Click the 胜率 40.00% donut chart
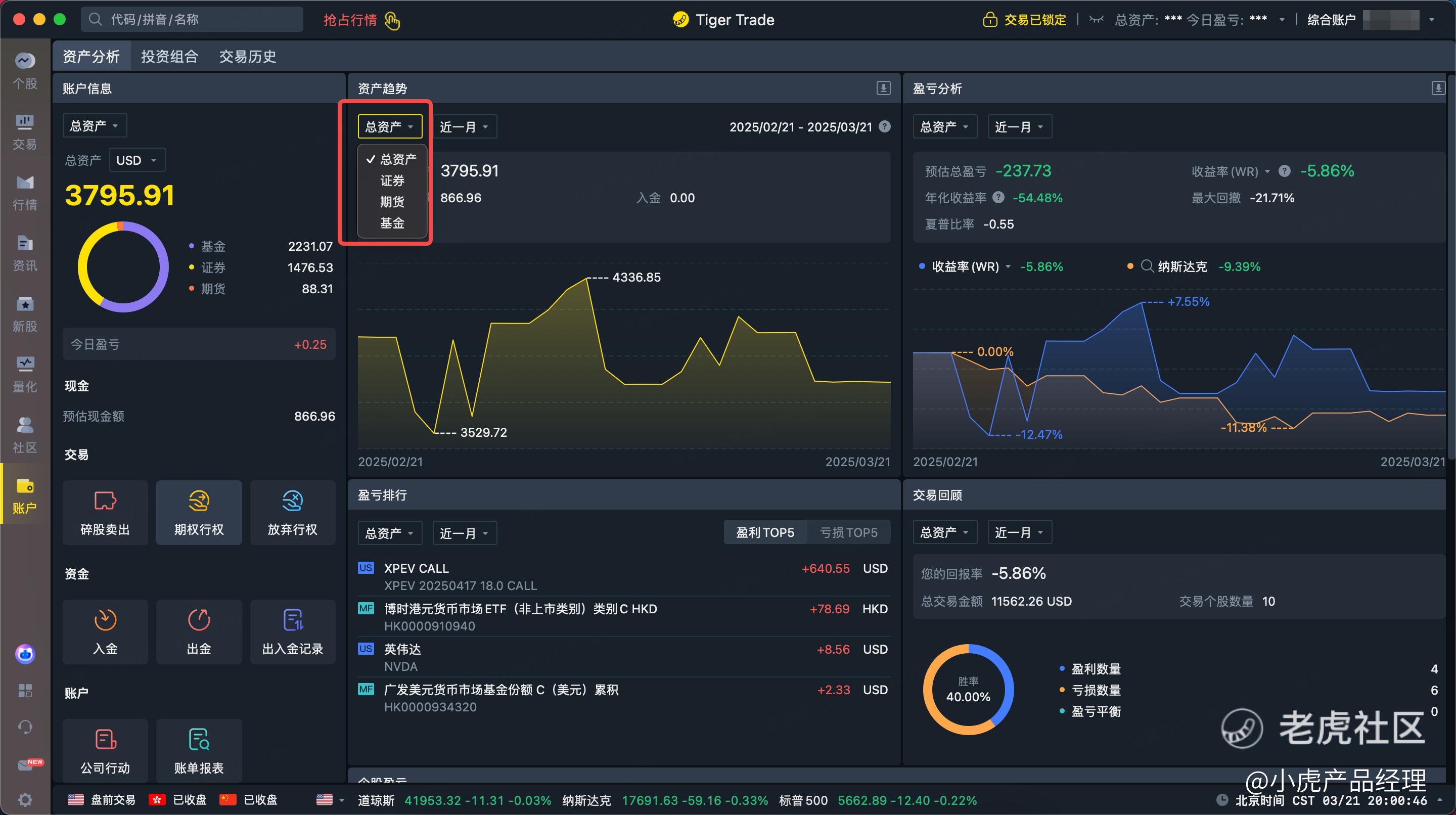The image size is (1456, 815). coord(968,690)
